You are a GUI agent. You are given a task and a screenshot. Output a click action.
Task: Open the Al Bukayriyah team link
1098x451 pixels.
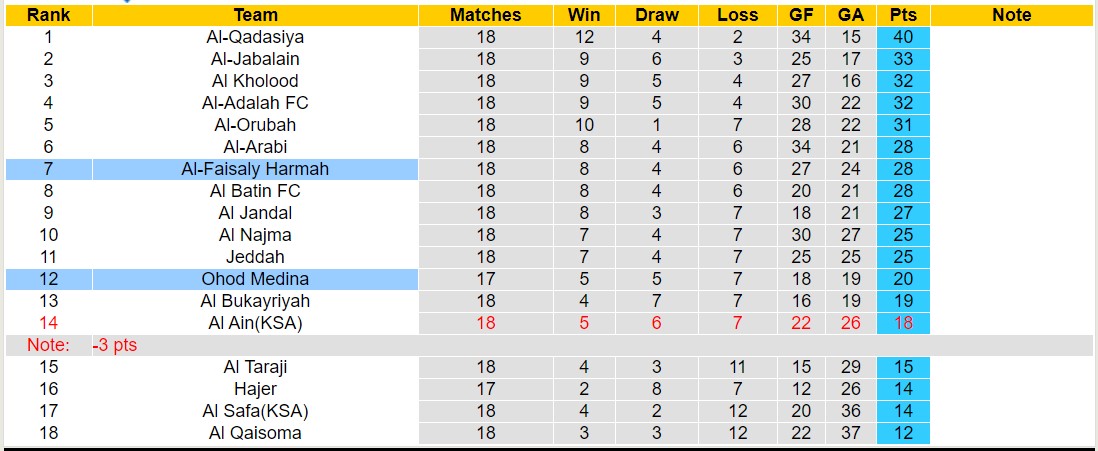click(255, 301)
